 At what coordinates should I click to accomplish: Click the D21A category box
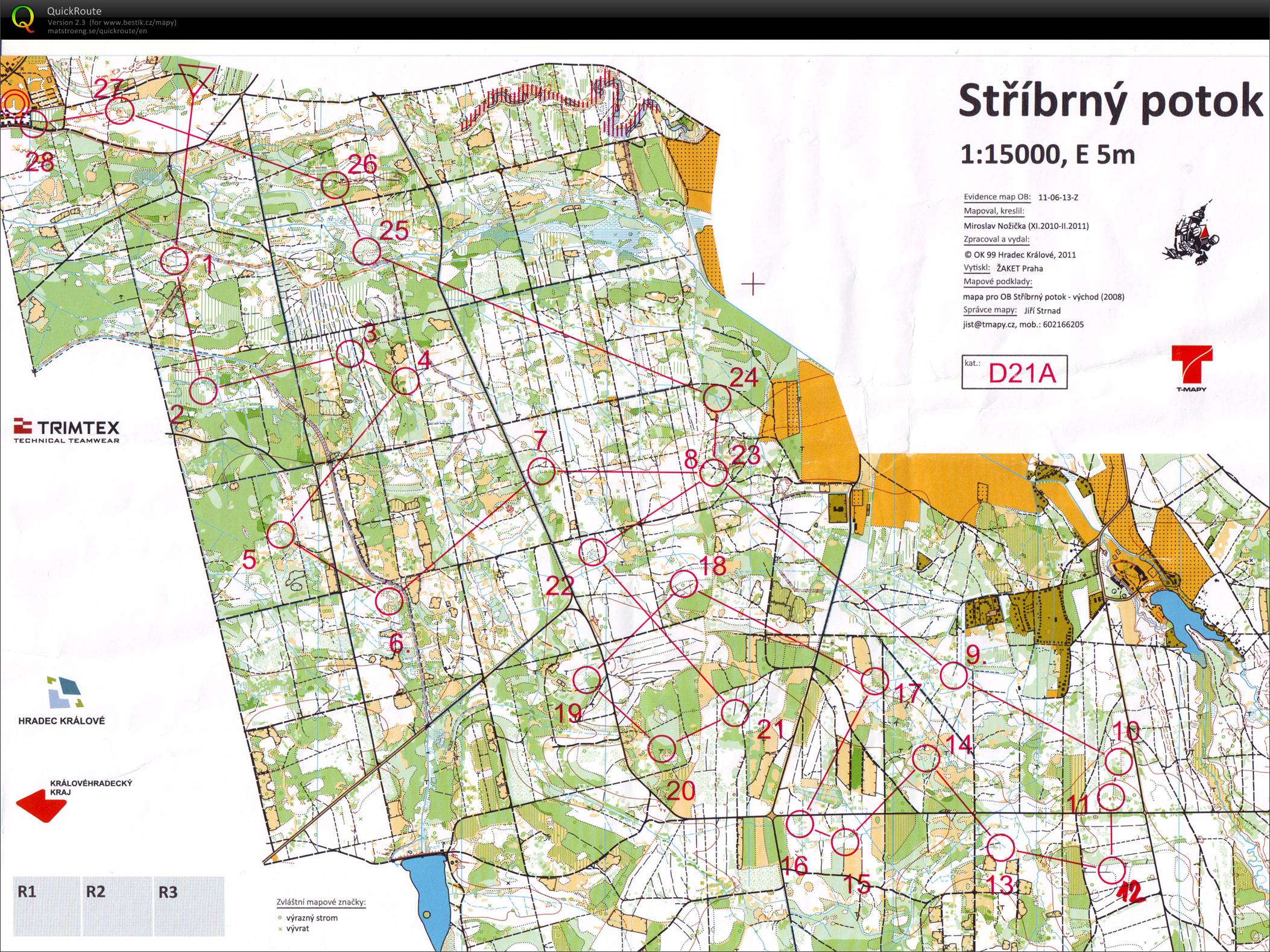click(x=1014, y=372)
